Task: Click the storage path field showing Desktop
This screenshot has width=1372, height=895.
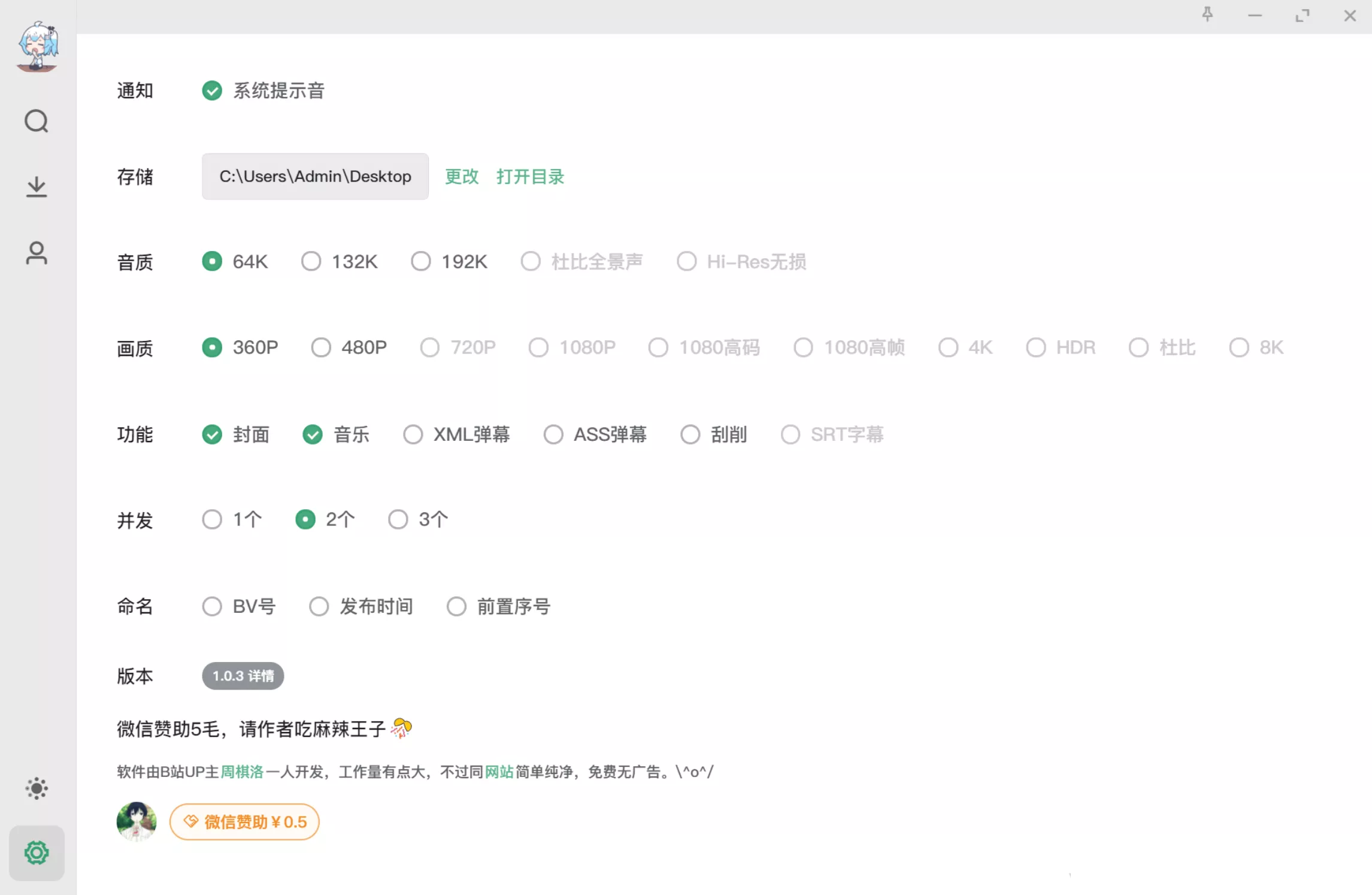Action: click(x=314, y=176)
